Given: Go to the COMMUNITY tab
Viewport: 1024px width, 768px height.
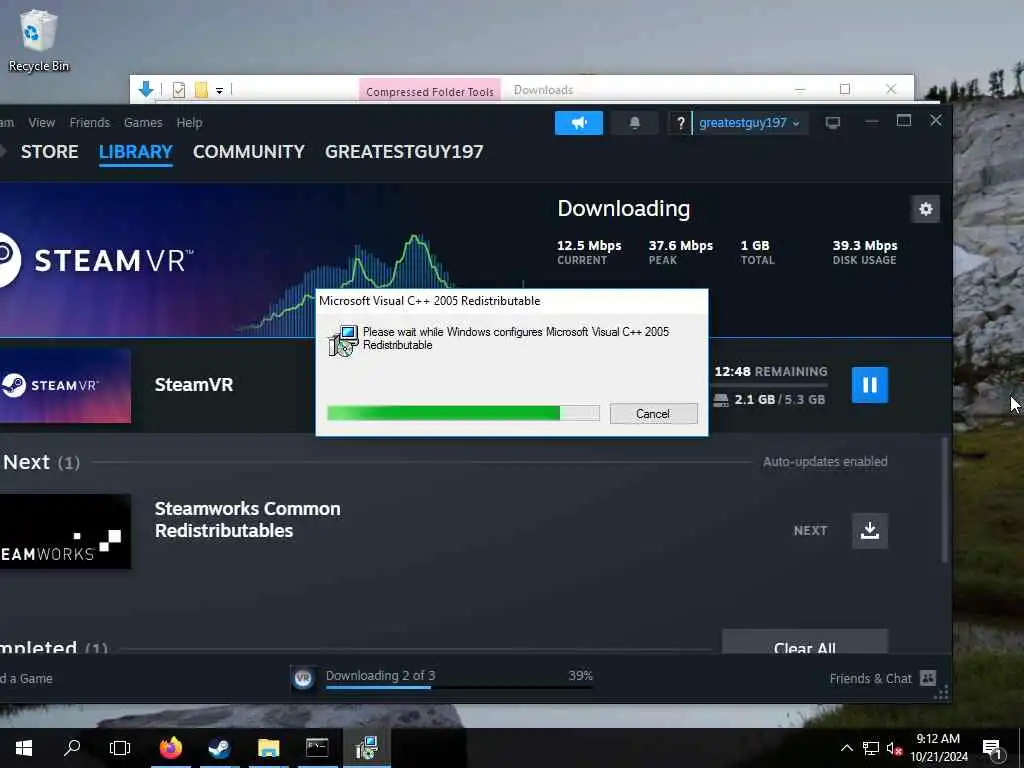Looking at the screenshot, I should 249,152.
